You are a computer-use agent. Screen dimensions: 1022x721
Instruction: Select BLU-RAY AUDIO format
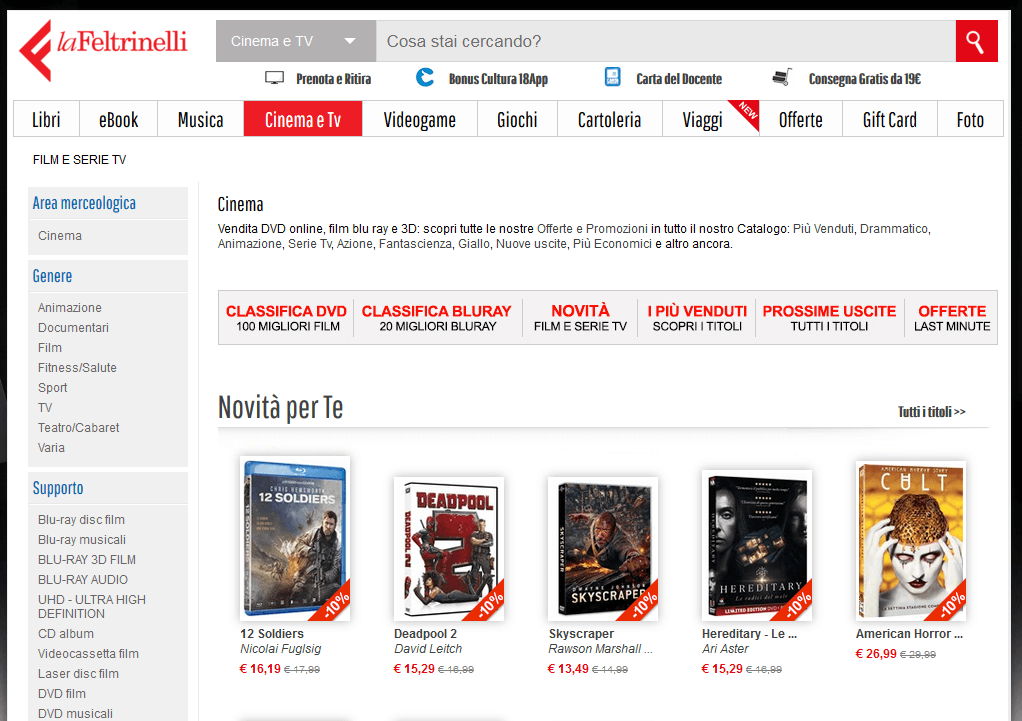[x=83, y=580]
